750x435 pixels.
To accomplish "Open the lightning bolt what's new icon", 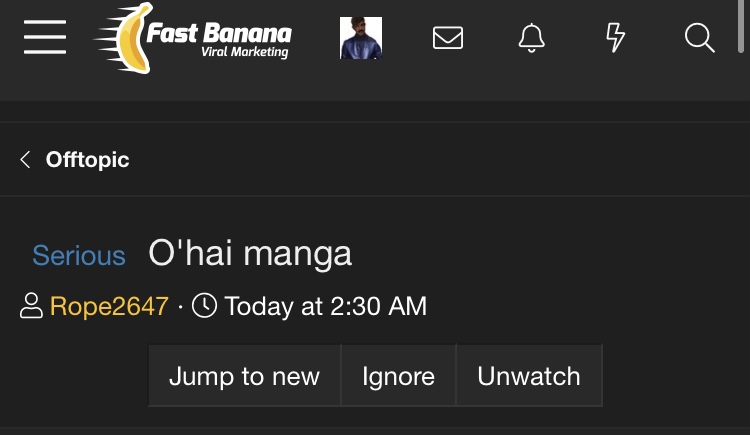I will 615,38.
